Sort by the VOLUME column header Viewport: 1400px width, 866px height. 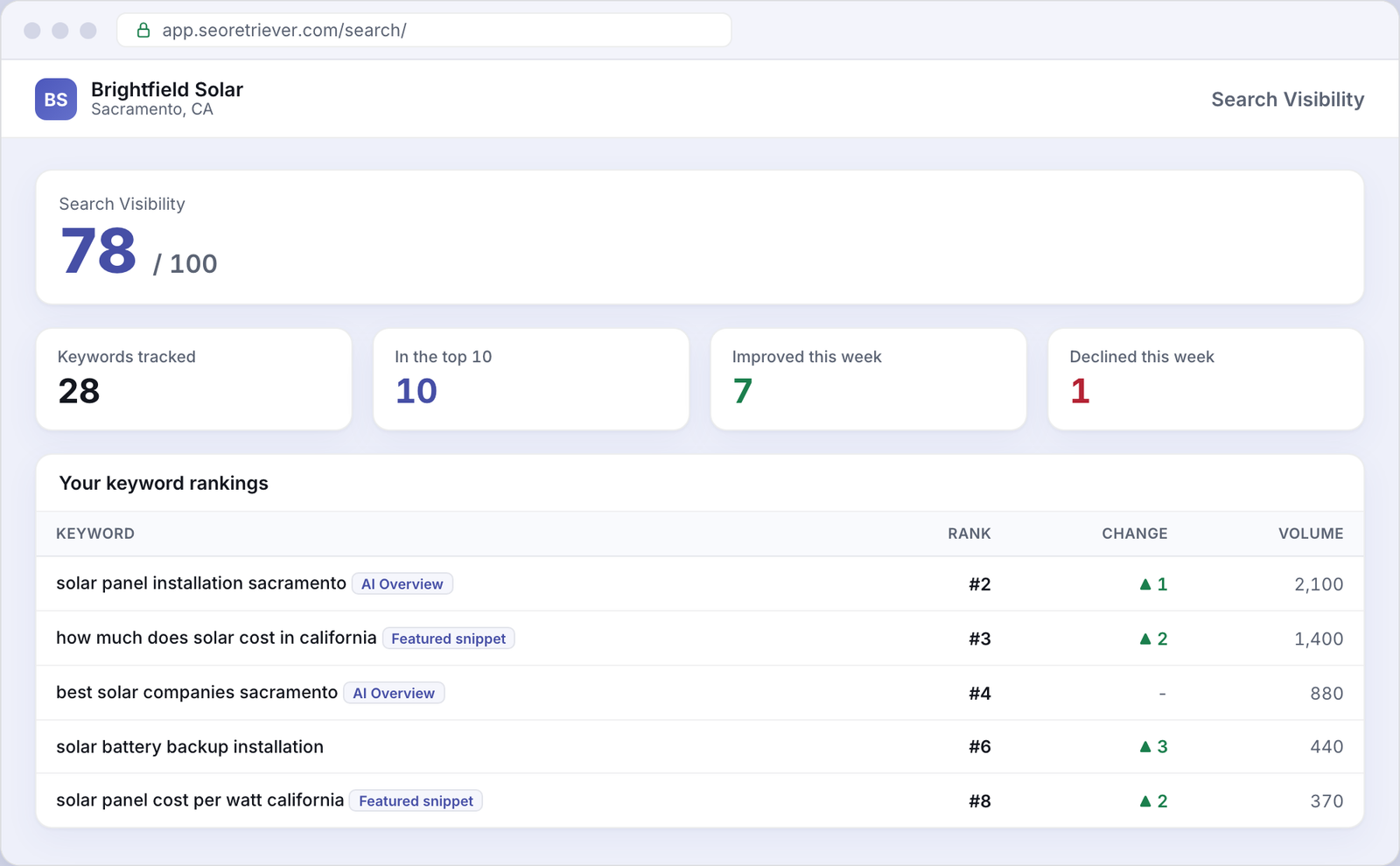pos(1311,534)
